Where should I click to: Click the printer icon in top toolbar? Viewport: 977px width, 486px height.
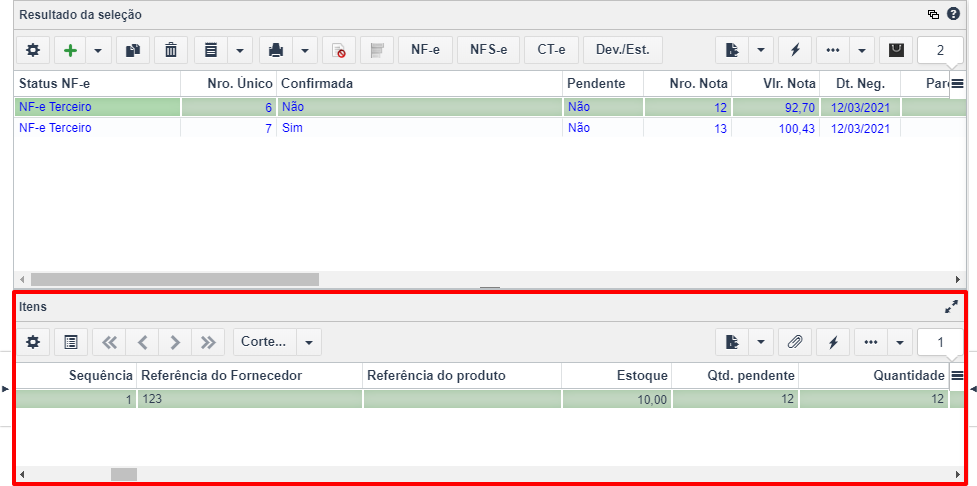point(276,50)
